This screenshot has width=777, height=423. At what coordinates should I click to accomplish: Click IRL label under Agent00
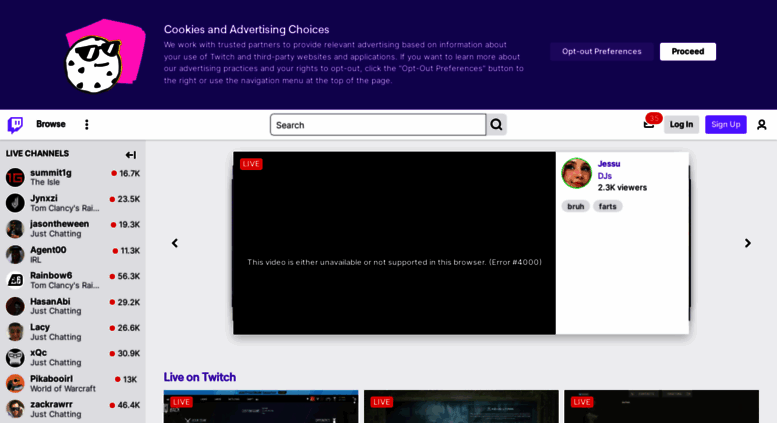click(x=36, y=260)
